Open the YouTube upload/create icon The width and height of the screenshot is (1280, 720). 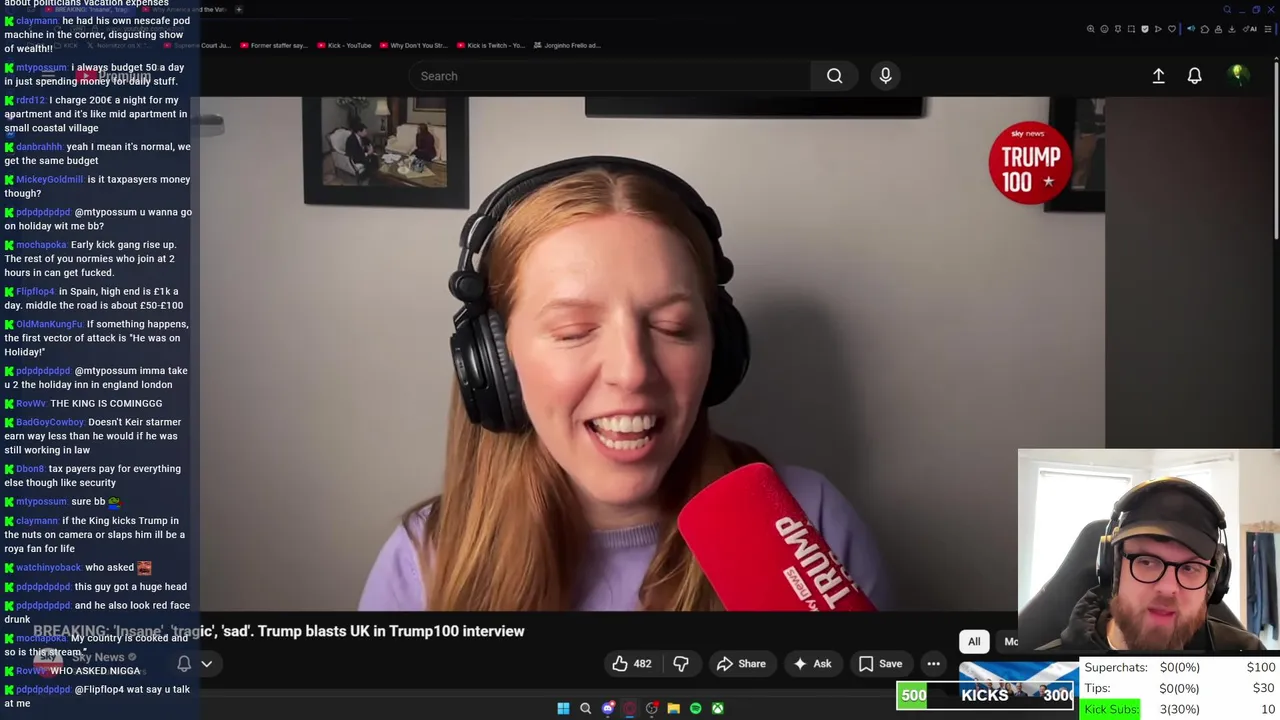click(1158, 76)
